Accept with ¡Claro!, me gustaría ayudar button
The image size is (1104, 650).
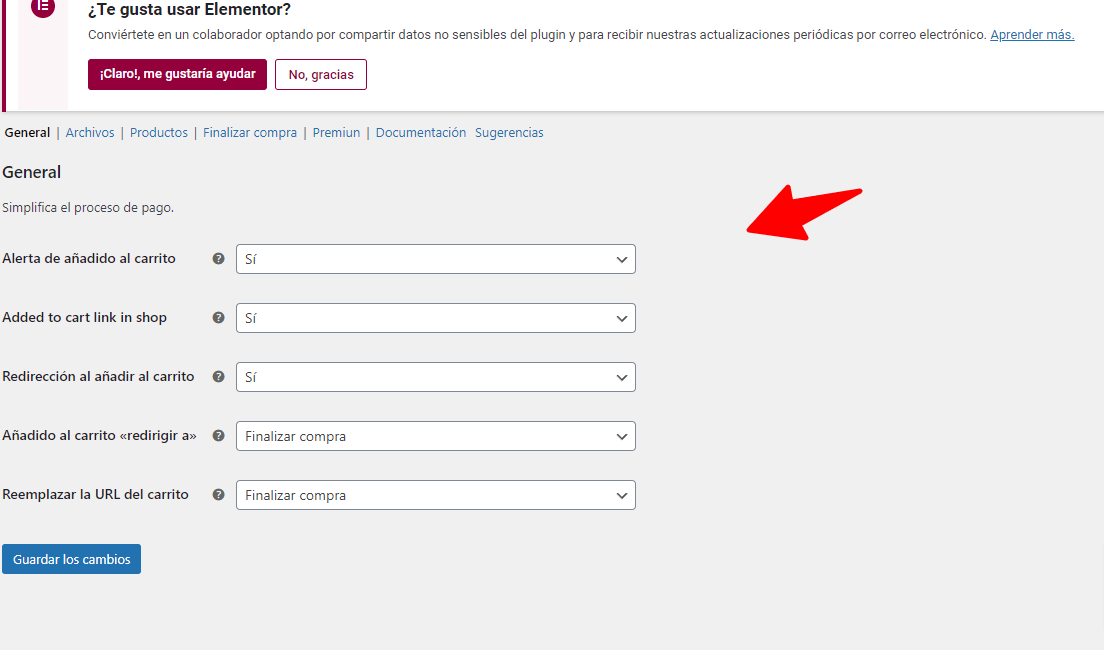pyautogui.click(x=177, y=74)
